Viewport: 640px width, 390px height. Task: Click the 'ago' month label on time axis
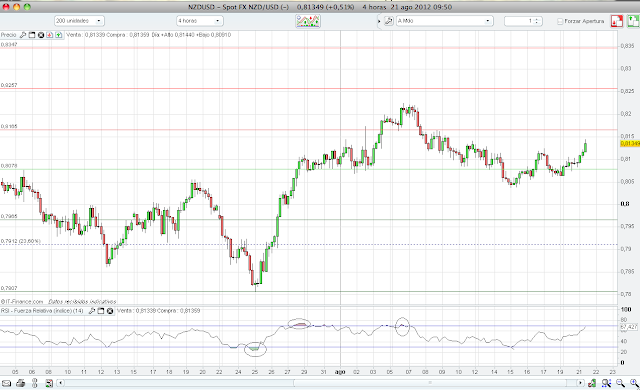[x=340, y=372]
